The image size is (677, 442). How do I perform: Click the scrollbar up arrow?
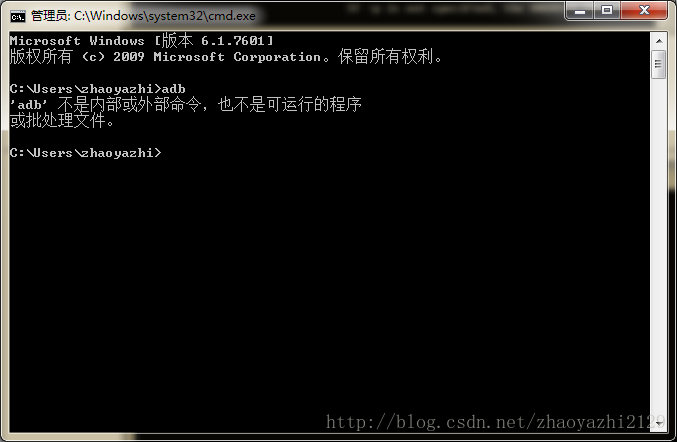658,41
